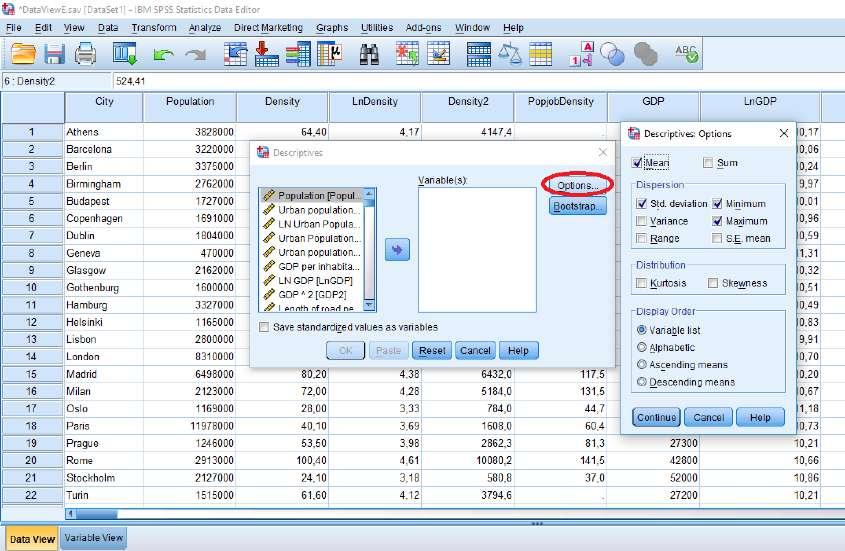Switch to the Variable View tab
The width and height of the screenshot is (845, 551).
tap(94, 538)
